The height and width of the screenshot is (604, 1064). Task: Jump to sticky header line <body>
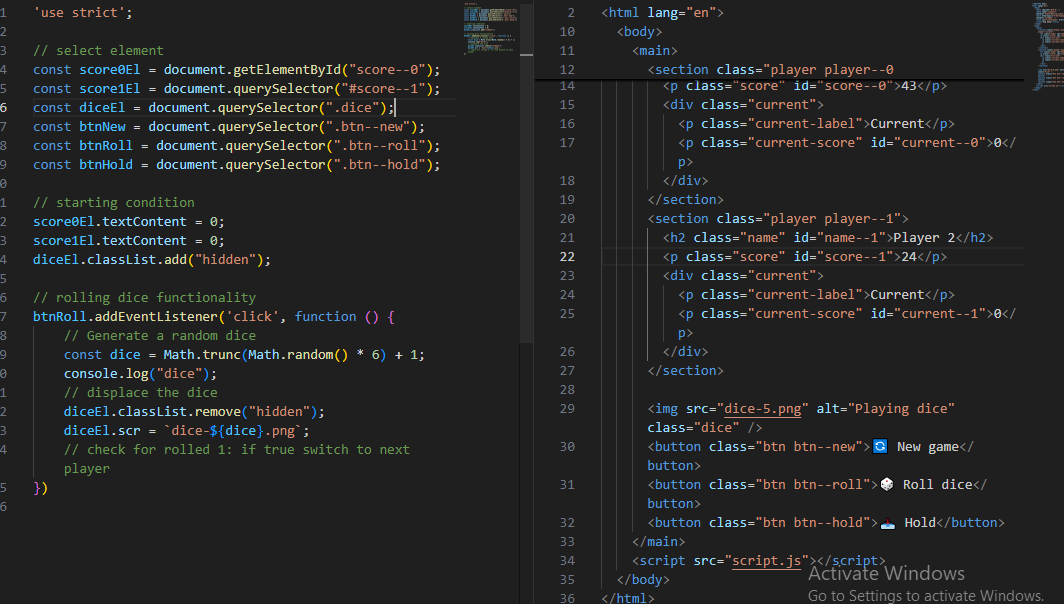pyautogui.click(x=639, y=32)
